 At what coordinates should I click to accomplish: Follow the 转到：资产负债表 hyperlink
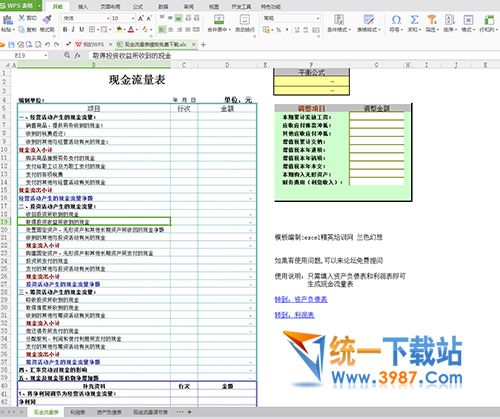(x=301, y=299)
